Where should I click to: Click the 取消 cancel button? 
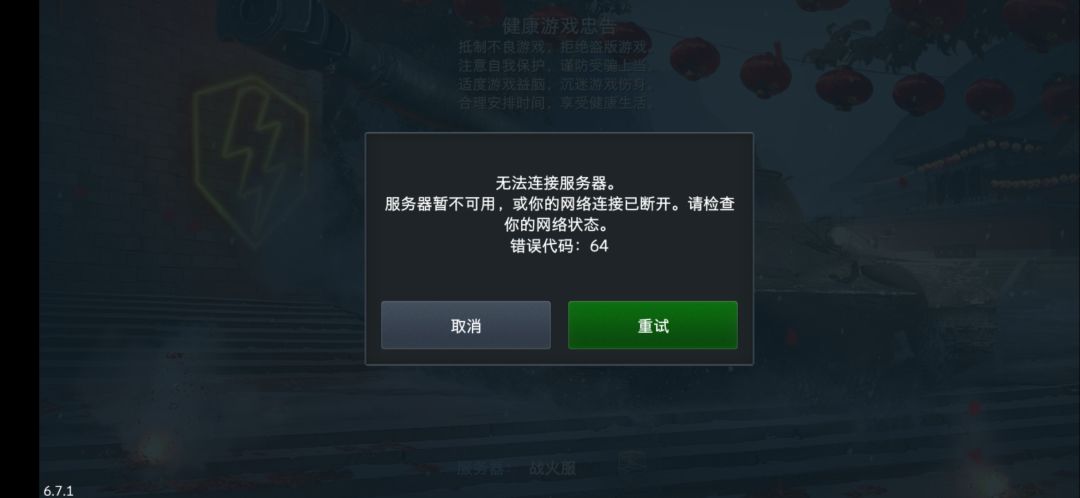(x=466, y=325)
